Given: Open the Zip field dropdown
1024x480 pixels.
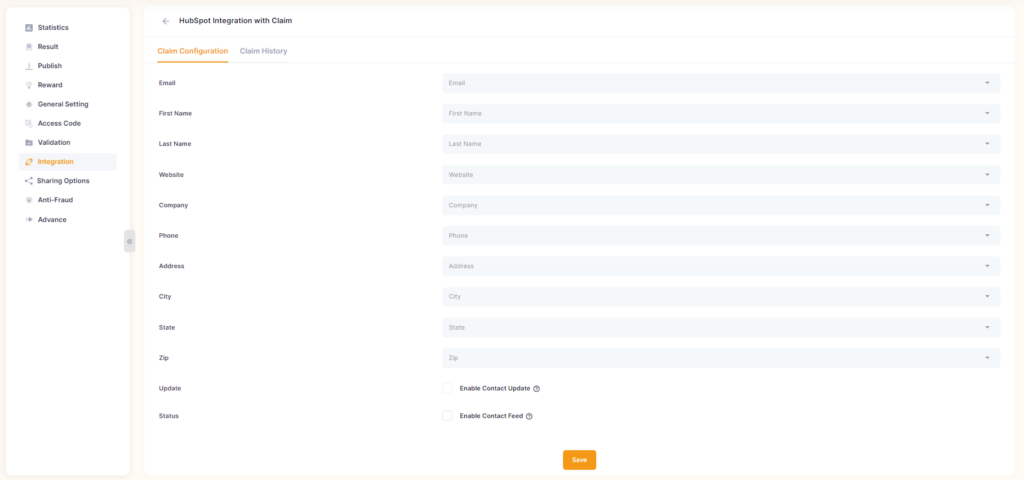Looking at the screenshot, I should [x=721, y=358].
